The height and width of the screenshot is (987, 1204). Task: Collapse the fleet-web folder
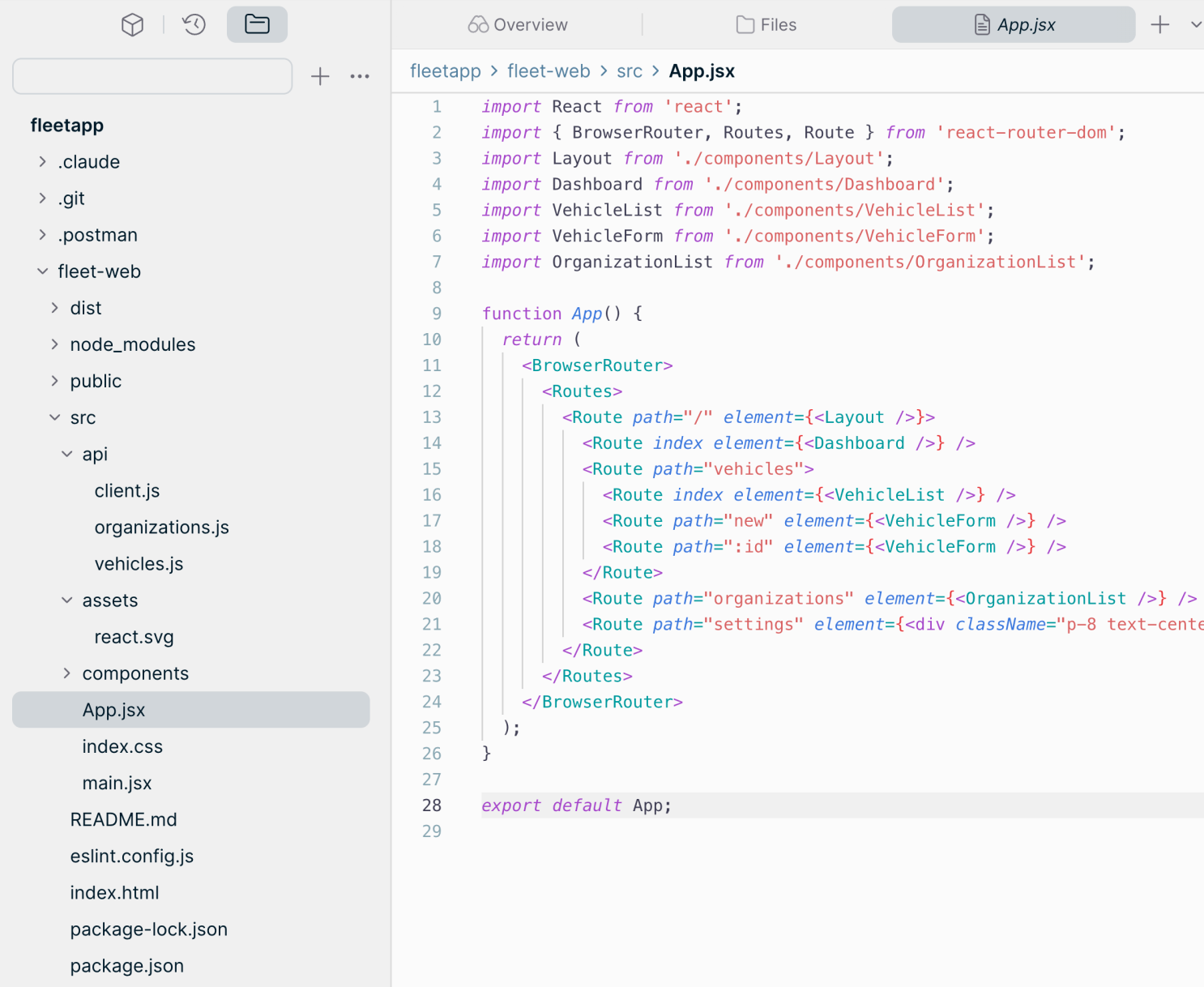[42, 271]
